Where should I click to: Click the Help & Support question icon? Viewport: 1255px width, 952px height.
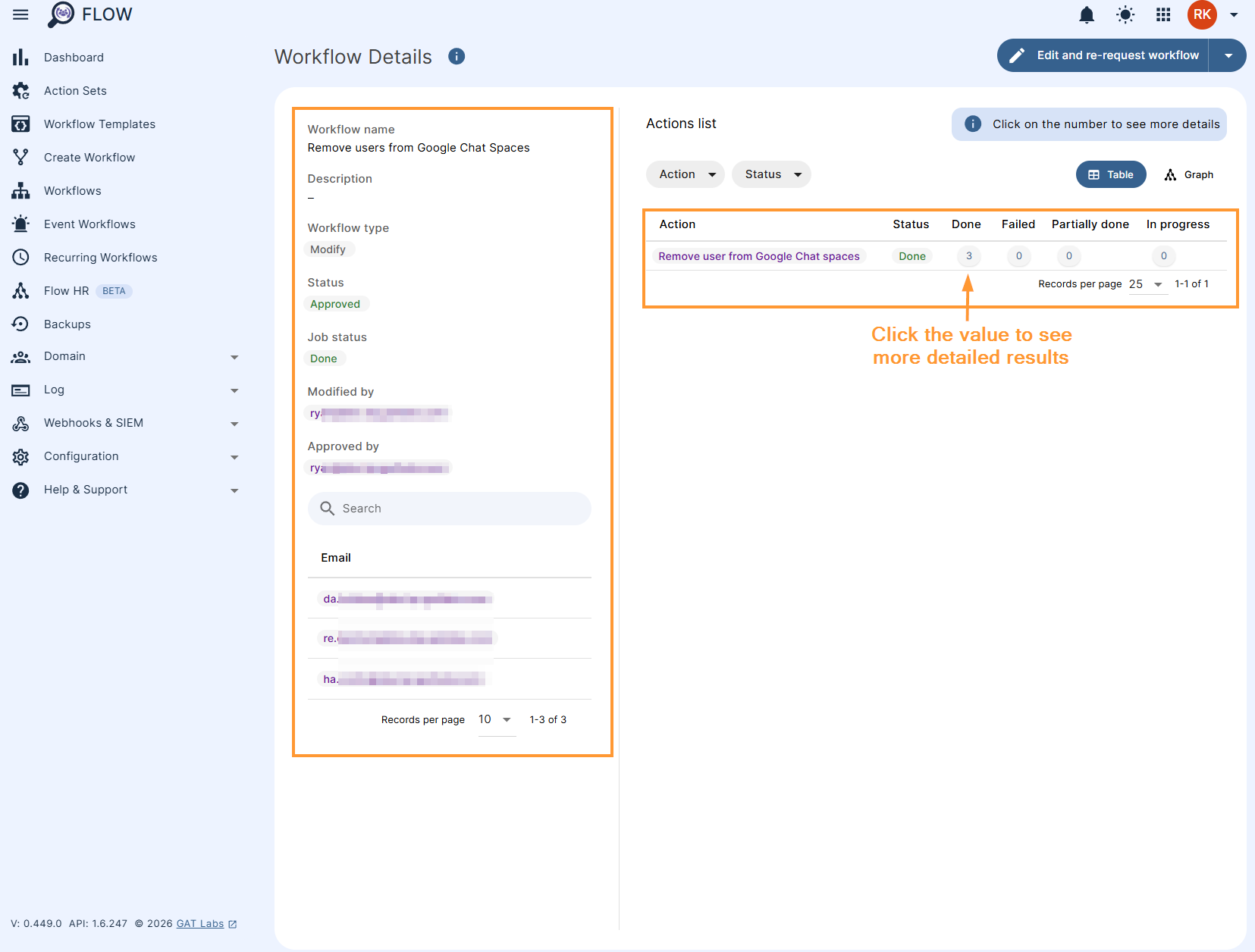click(x=20, y=490)
